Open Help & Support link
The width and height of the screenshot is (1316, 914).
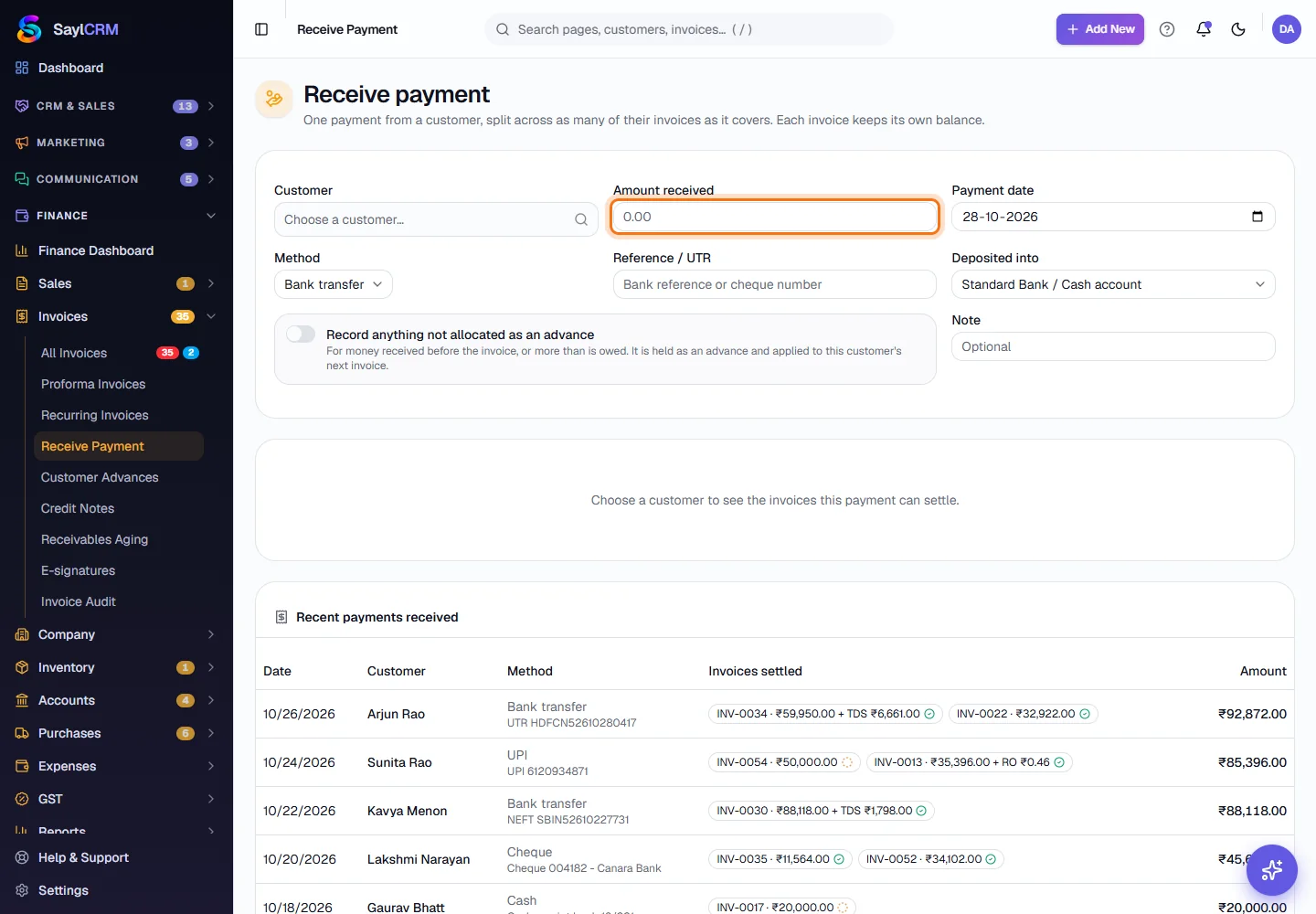pos(83,857)
